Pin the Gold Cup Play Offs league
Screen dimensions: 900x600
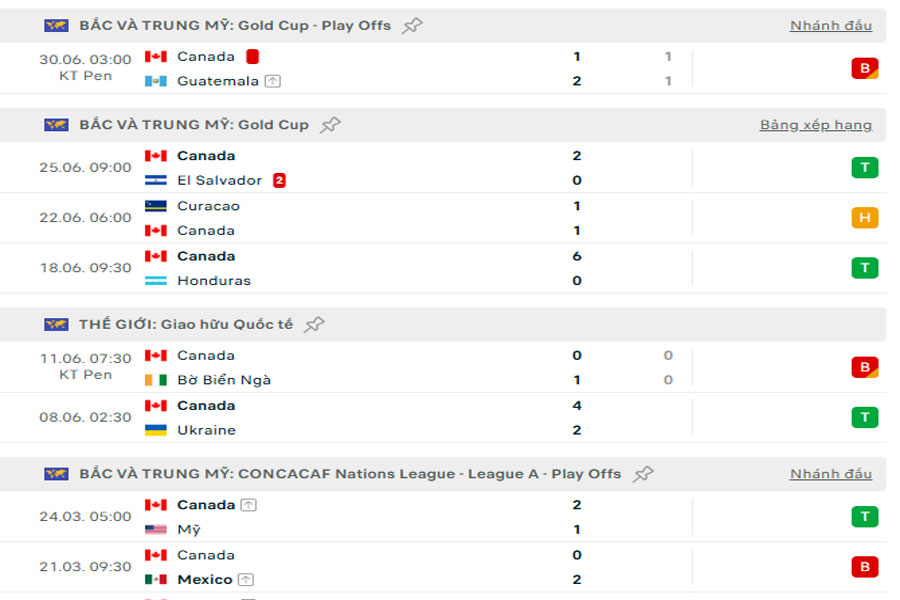411,26
